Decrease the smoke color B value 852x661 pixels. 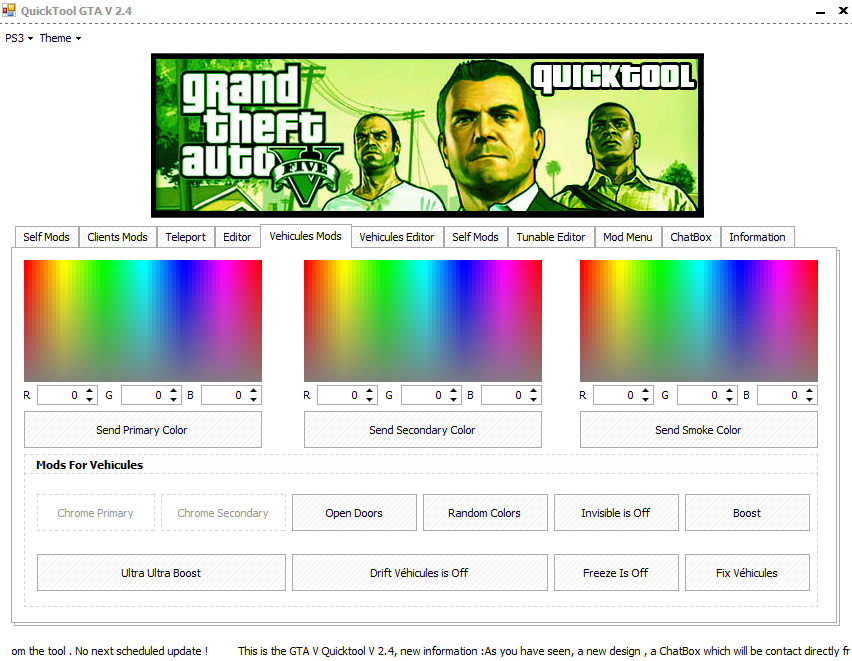click(x=810, y=400)
